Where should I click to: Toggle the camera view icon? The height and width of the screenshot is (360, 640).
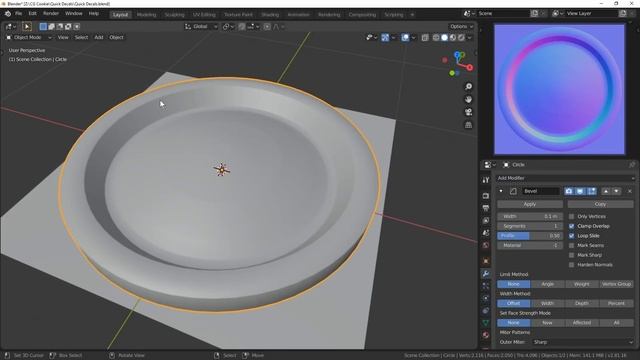469,112
